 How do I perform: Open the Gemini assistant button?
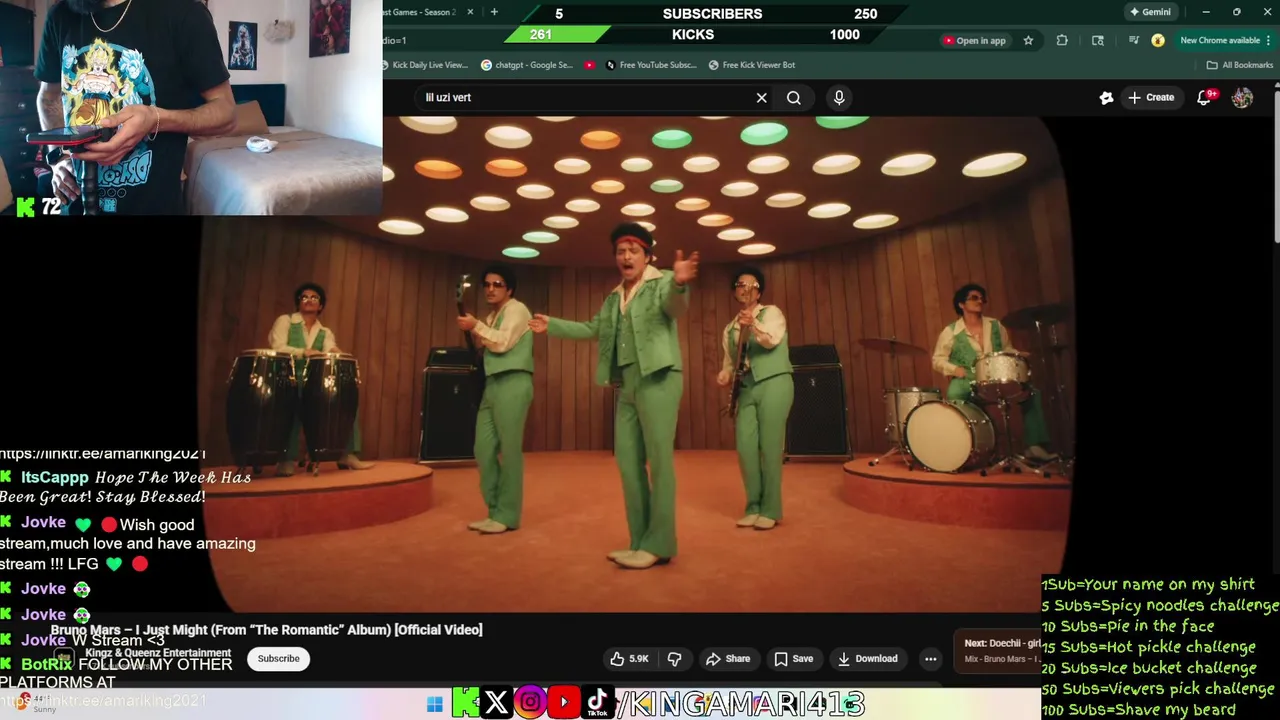[x=1150, y=12]
